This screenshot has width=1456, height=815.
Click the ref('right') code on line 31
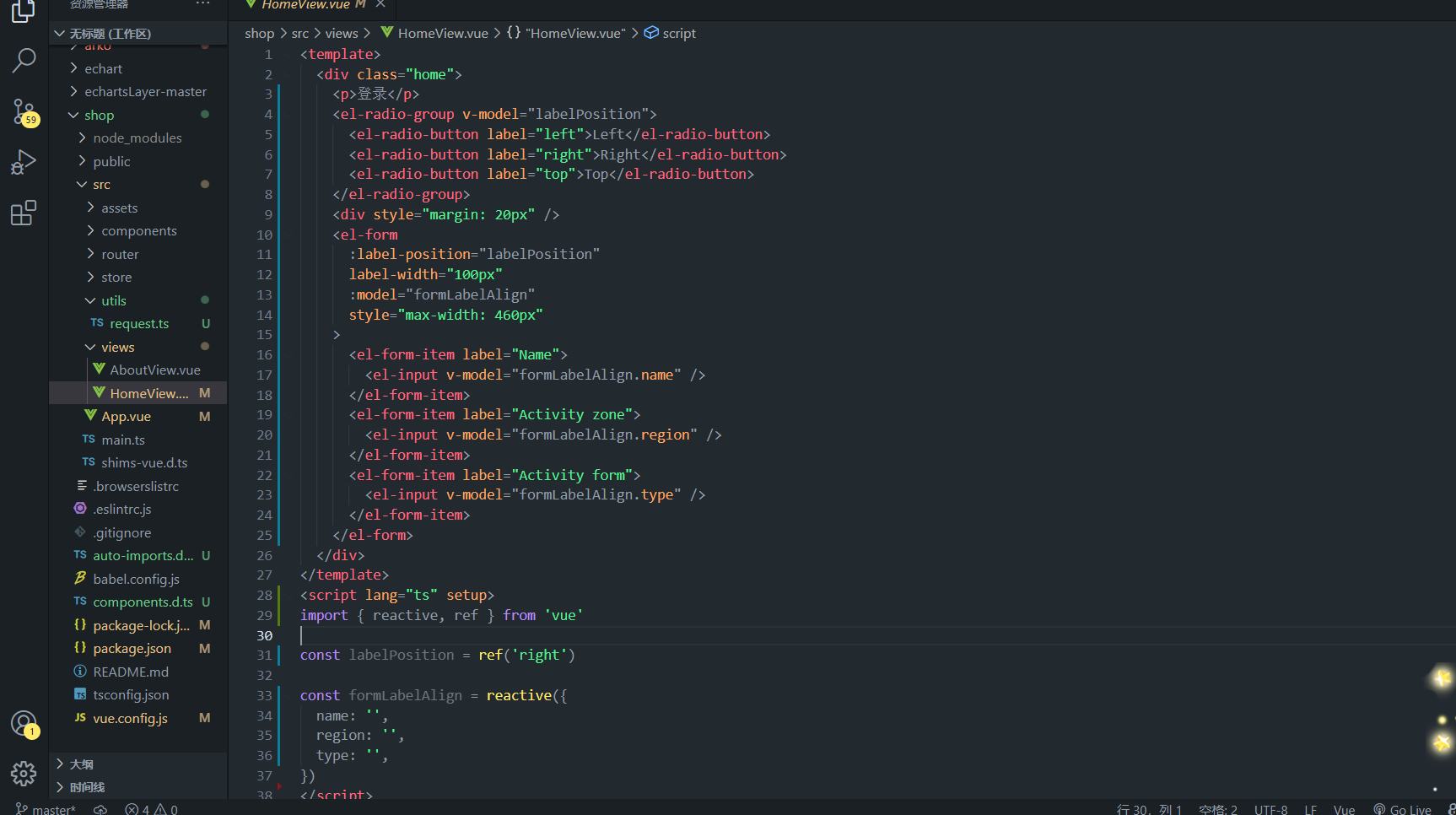click(x=526, y=655)
